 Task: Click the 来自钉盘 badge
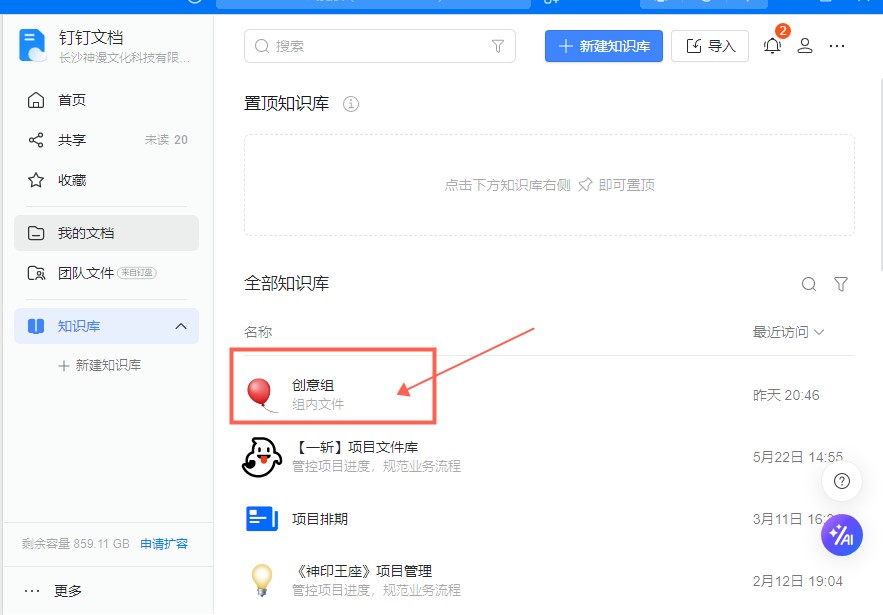(137, 273)
